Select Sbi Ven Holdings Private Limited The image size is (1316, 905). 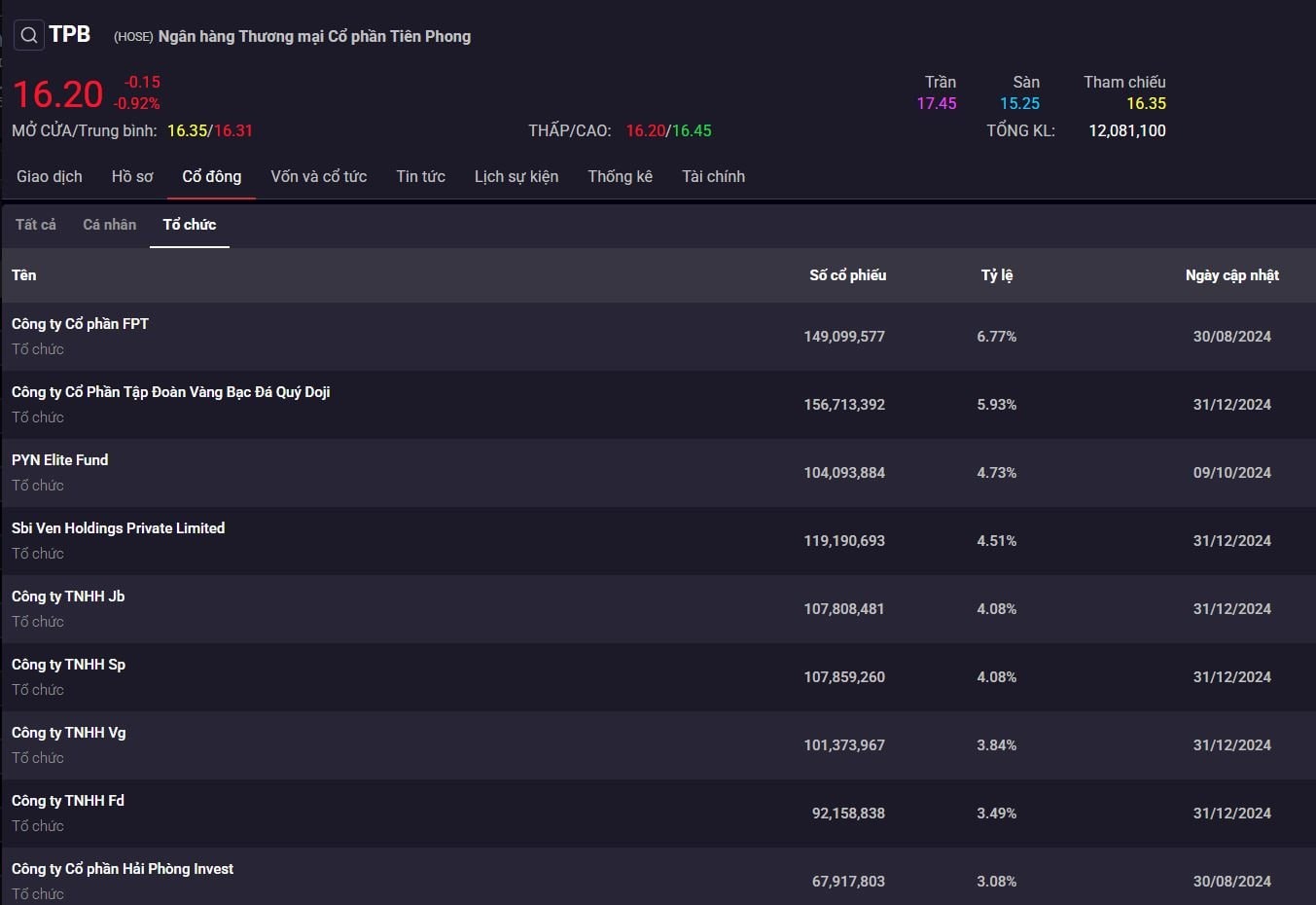click(119, 528)
